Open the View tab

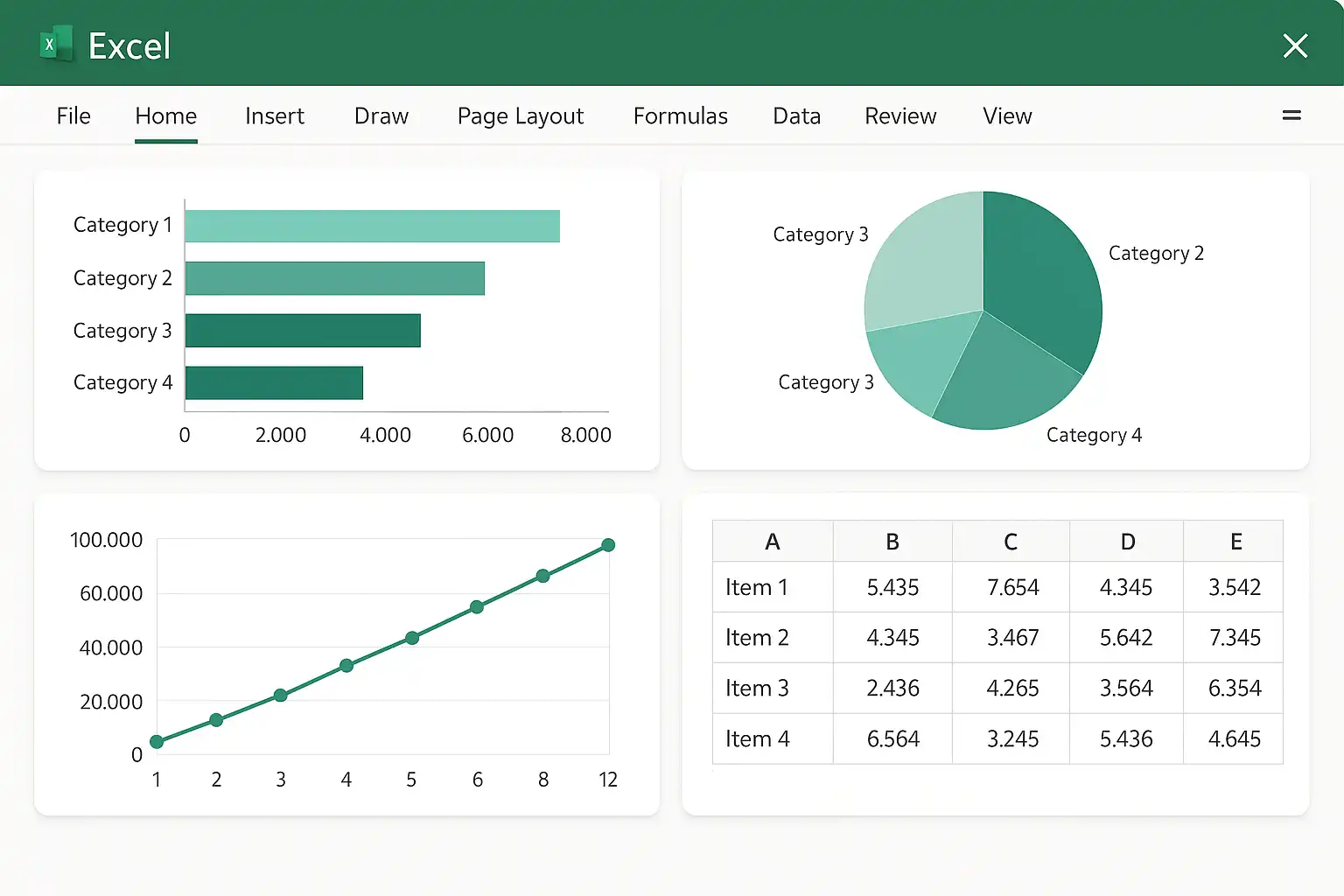[1006, 116]
